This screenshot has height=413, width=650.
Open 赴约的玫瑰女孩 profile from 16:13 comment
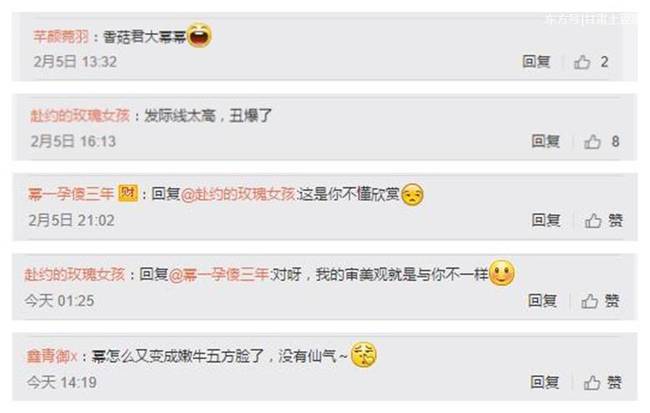click(80, 116)
